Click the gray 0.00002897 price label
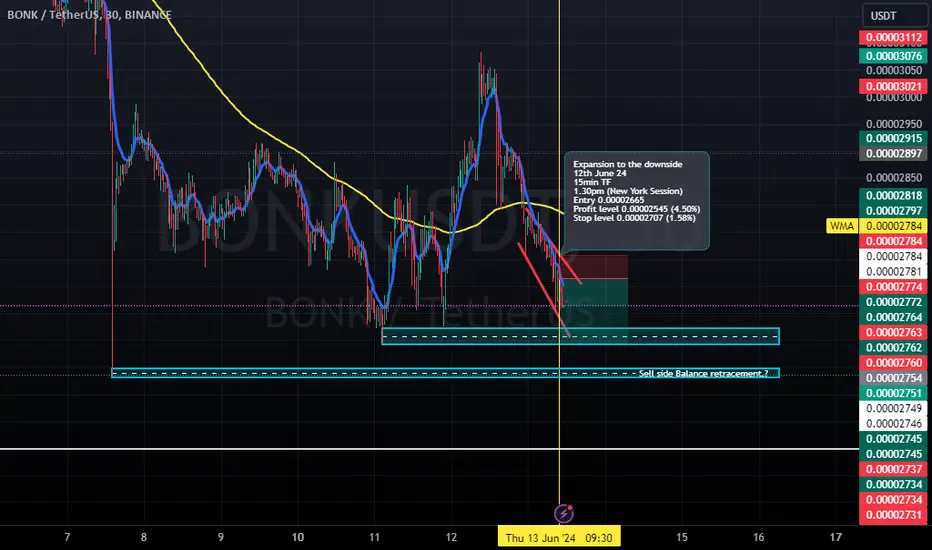This screenshot has height=550, width=932. [893, 153]
